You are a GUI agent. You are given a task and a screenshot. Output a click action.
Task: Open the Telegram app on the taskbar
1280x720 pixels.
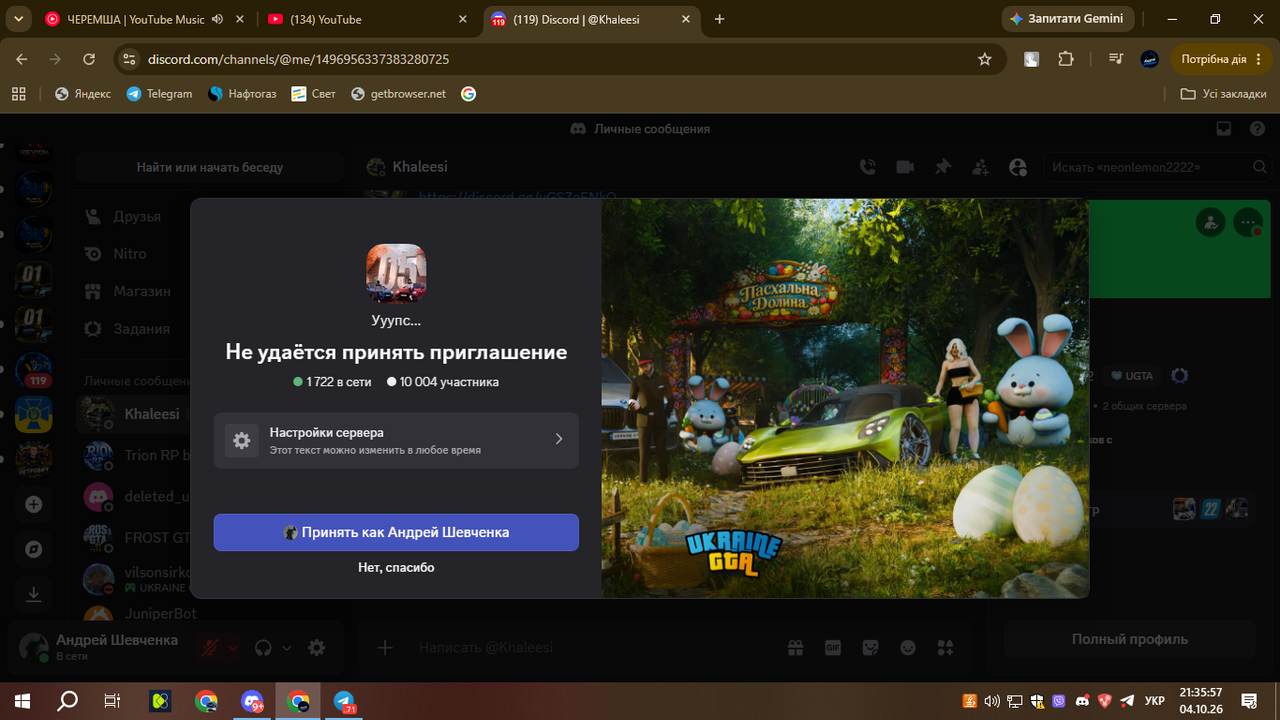[344, 701]
